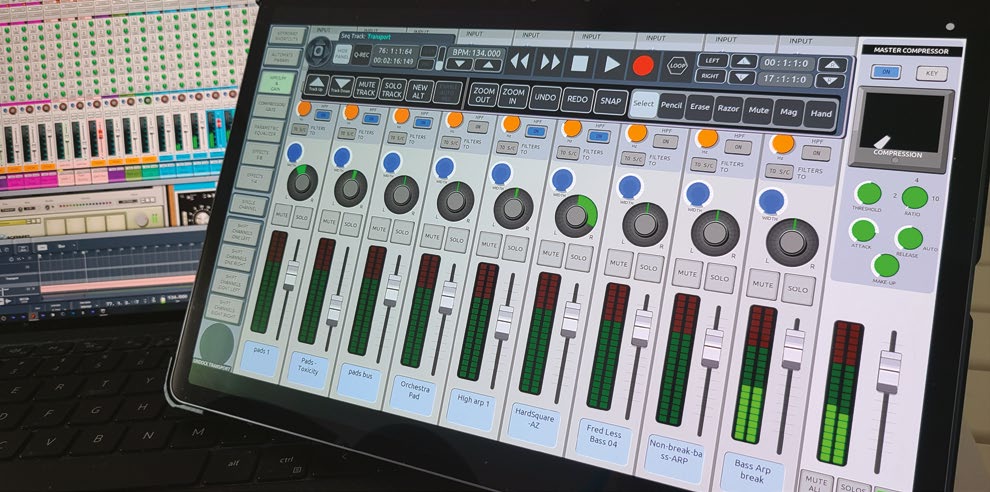Solo the HardSquare-AZ channel
The image size is (990, 492).
click(x=579, y=258)
